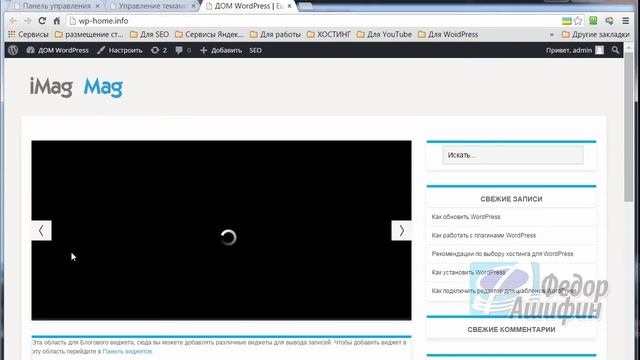Open the Сервисы apps shortcut
Screen dimensions: 640x360
click(28, 34)
